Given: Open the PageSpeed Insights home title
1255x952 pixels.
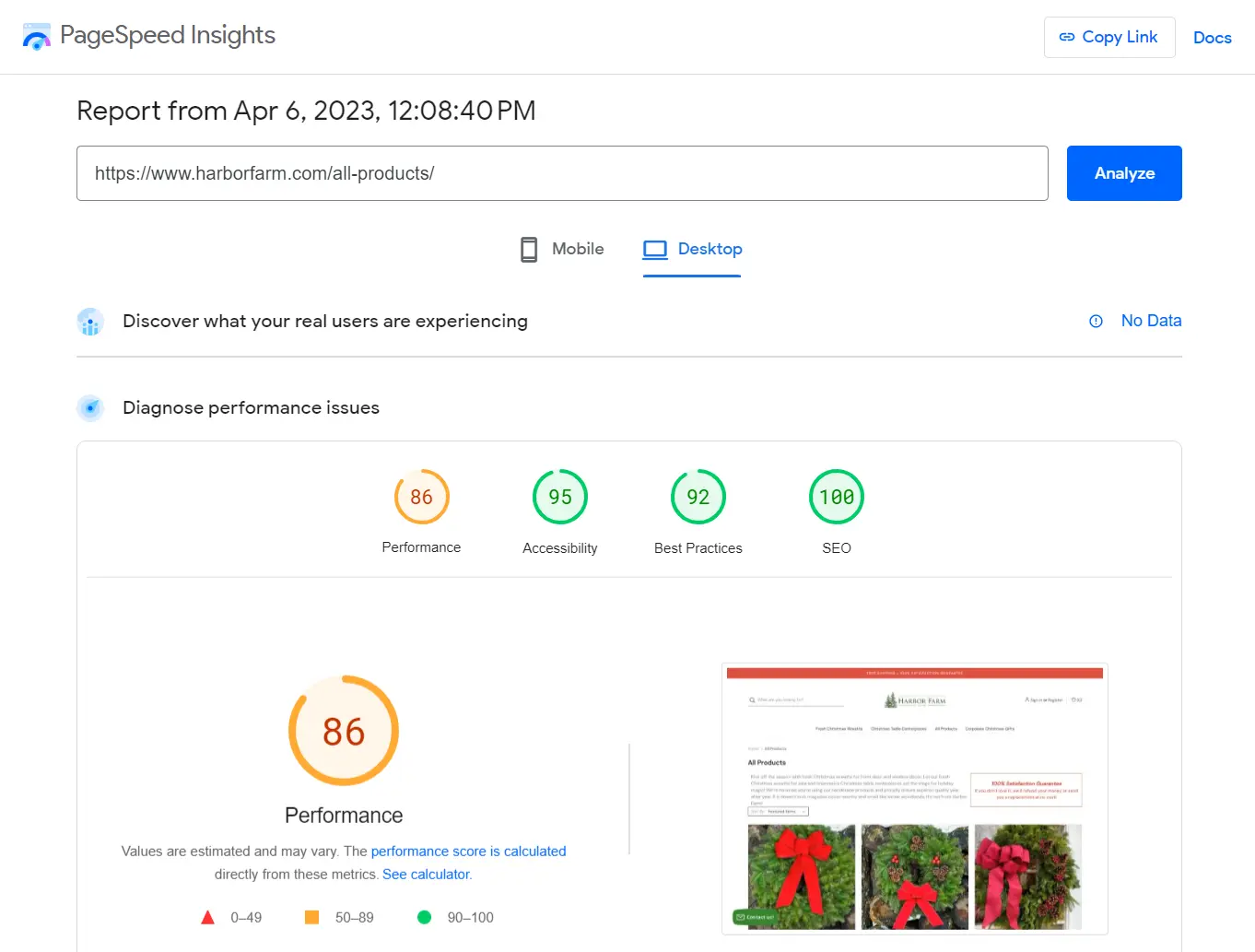Looking at the screenshot, I should 168,35.
